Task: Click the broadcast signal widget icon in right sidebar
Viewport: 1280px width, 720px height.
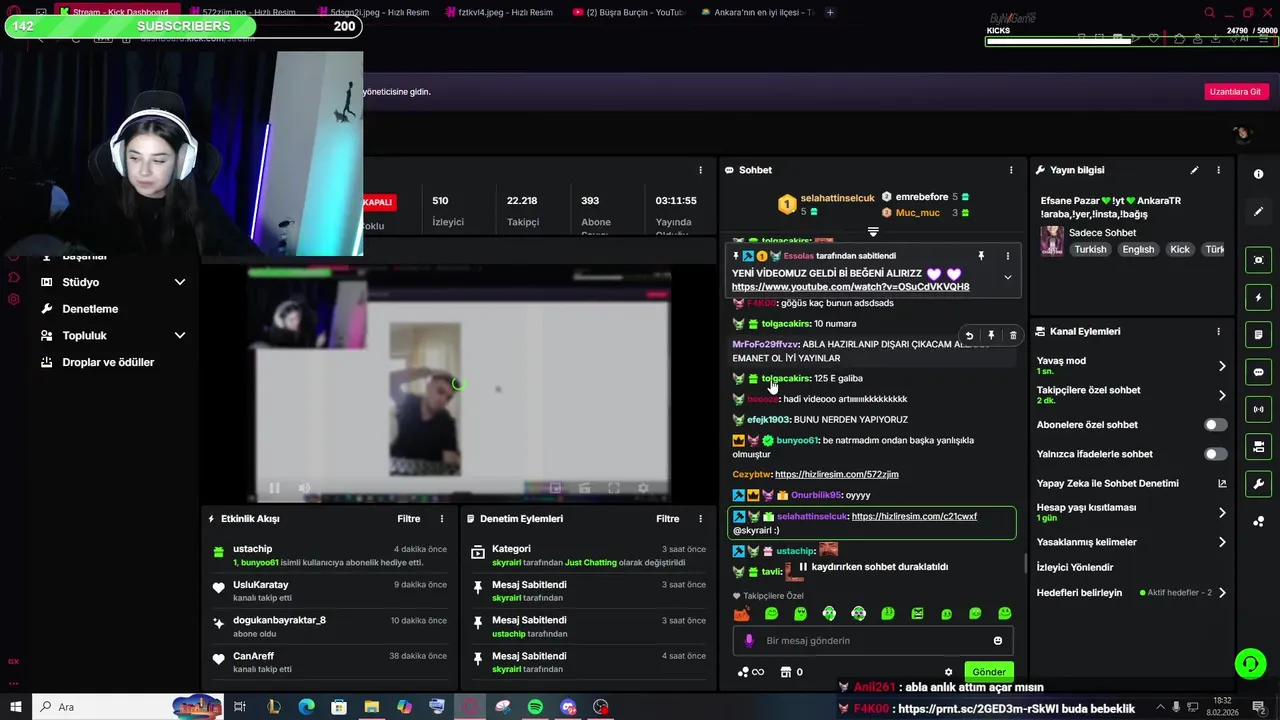Action: pyautogui.click(x=1259, y=409)
